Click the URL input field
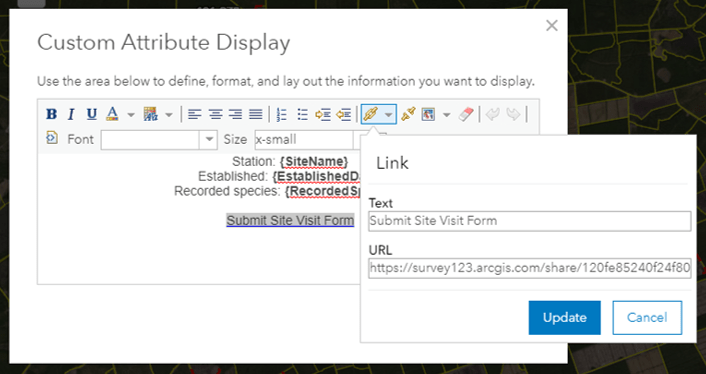The height and width of the screenshot is (374, 706). tap(530, 268)
